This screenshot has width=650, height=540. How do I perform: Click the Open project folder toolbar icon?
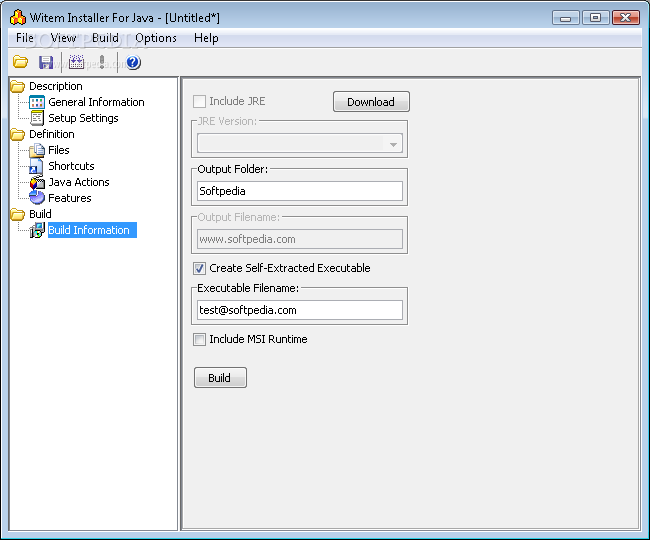[x=20, y=62]
